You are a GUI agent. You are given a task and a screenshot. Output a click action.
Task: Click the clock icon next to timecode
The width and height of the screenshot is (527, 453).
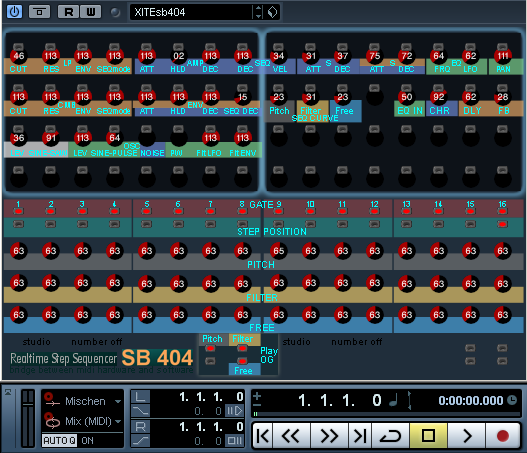click(512, 400)
